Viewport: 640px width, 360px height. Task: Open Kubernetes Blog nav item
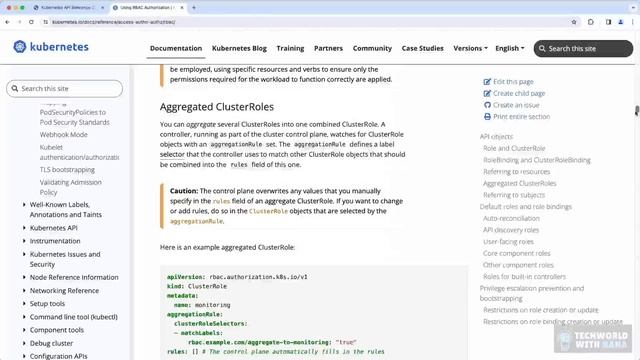239,48
